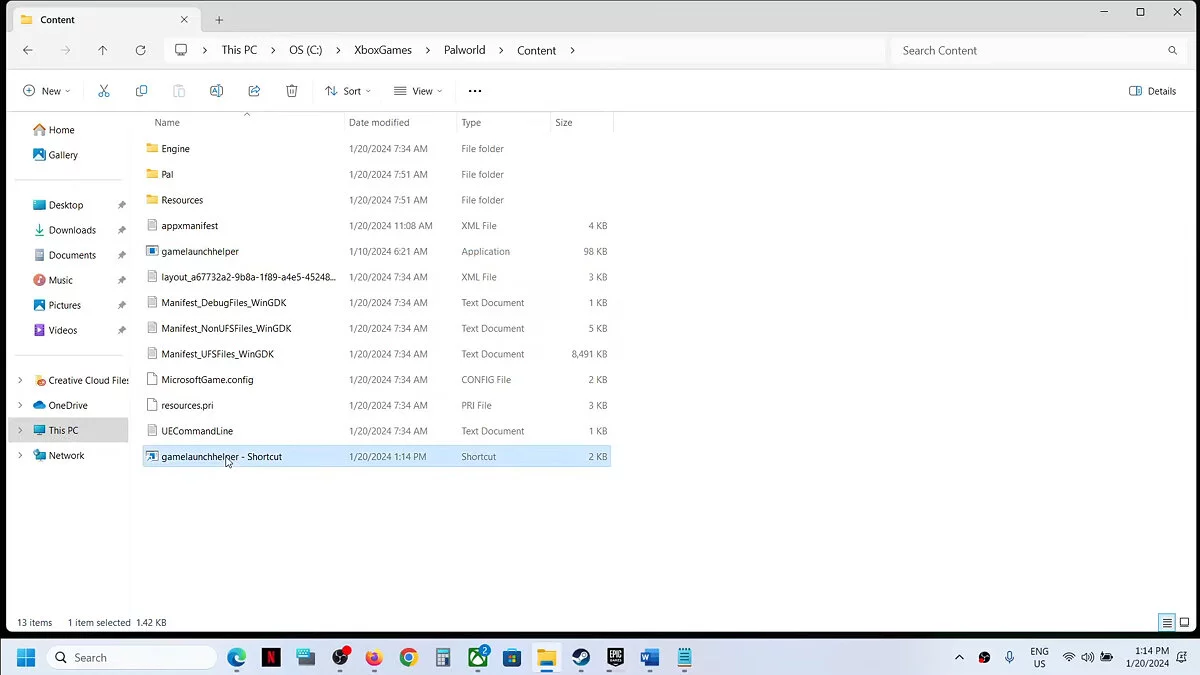Toggle the Details pane
The height and width of the screenshot is (675, 1200).
(x=1152, y=91)
